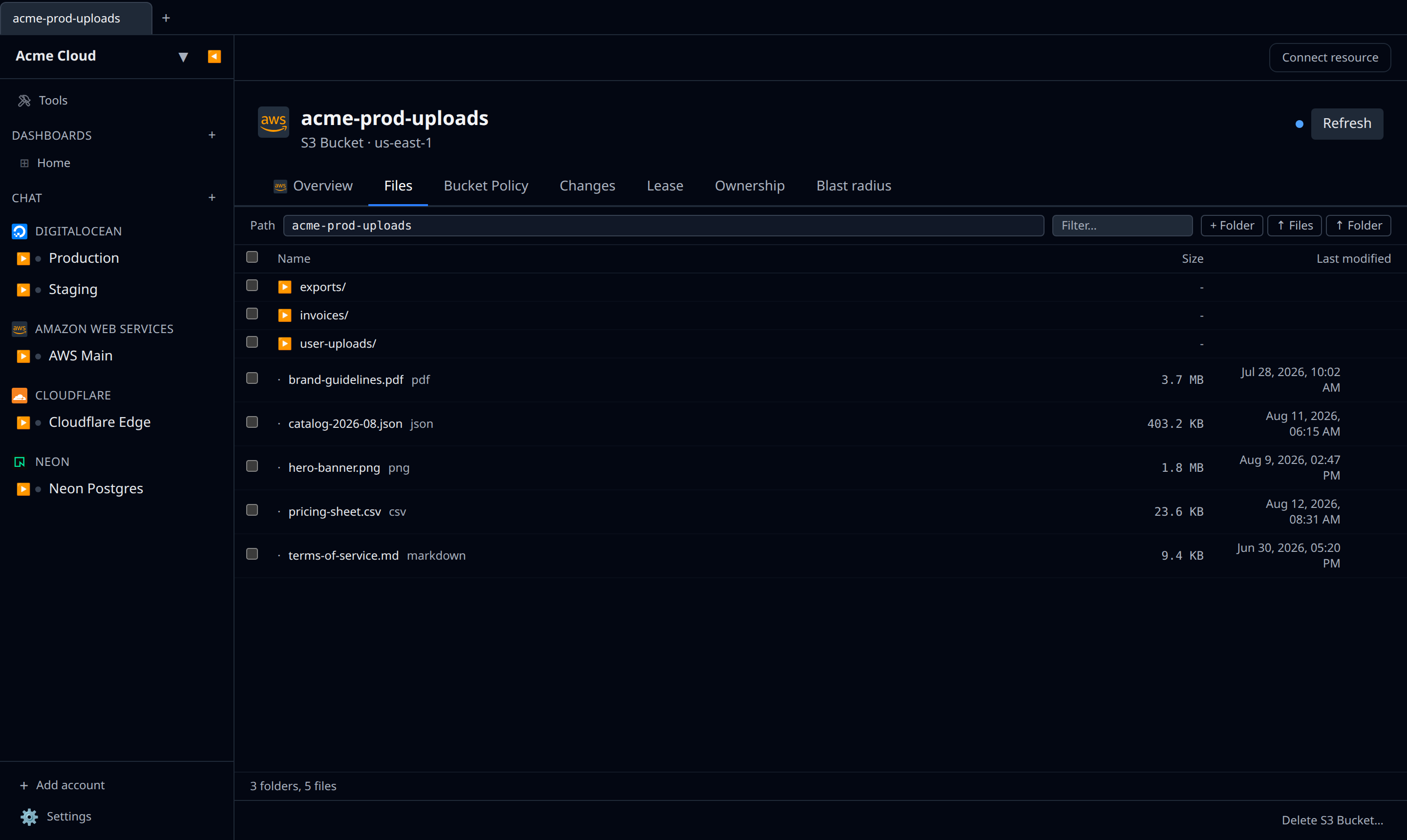Expand the invoices/ folder arrow
Screen dimensions: 1407x840
tap(285, 315)
